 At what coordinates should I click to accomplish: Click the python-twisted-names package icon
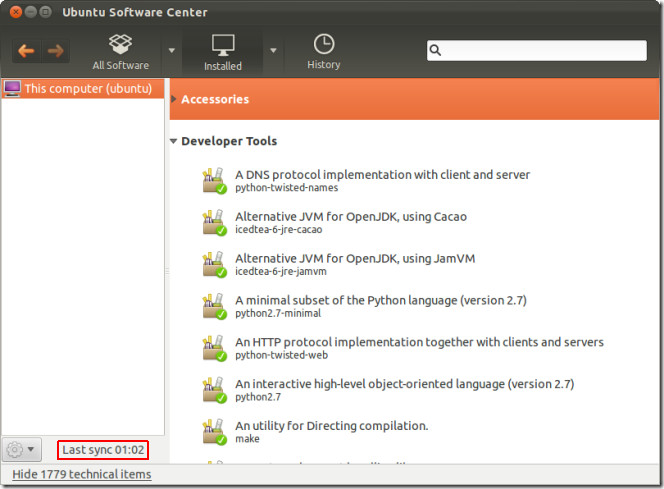pos(214,181)
